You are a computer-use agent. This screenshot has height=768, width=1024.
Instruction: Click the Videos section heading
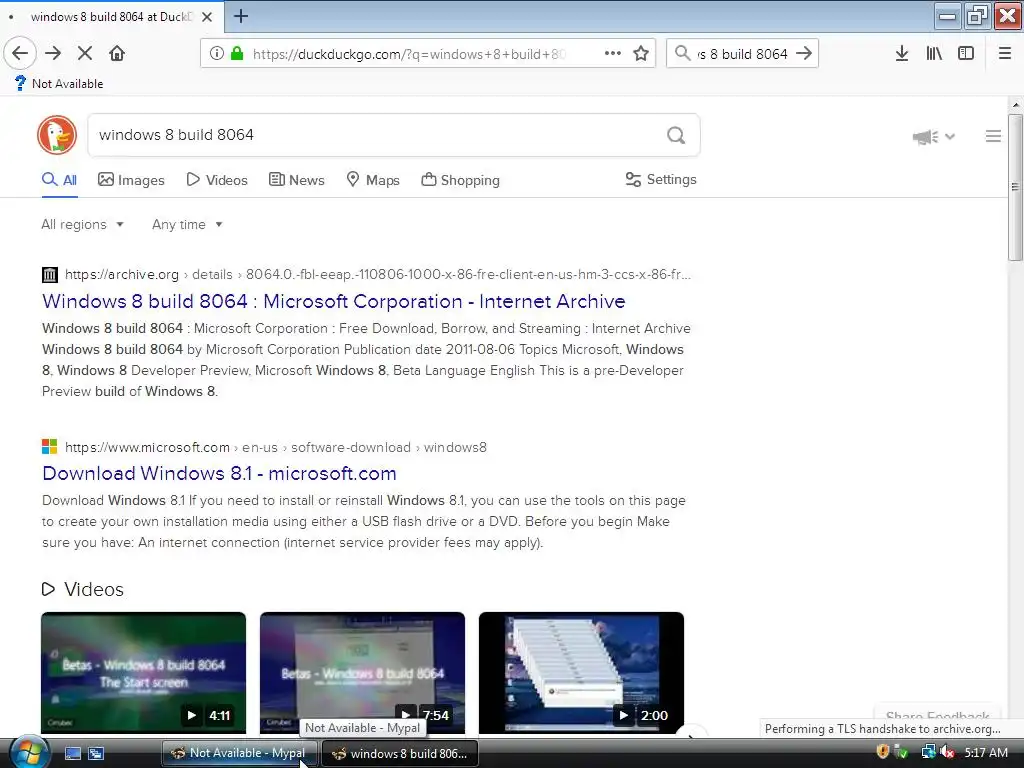[x=82, y=590]
